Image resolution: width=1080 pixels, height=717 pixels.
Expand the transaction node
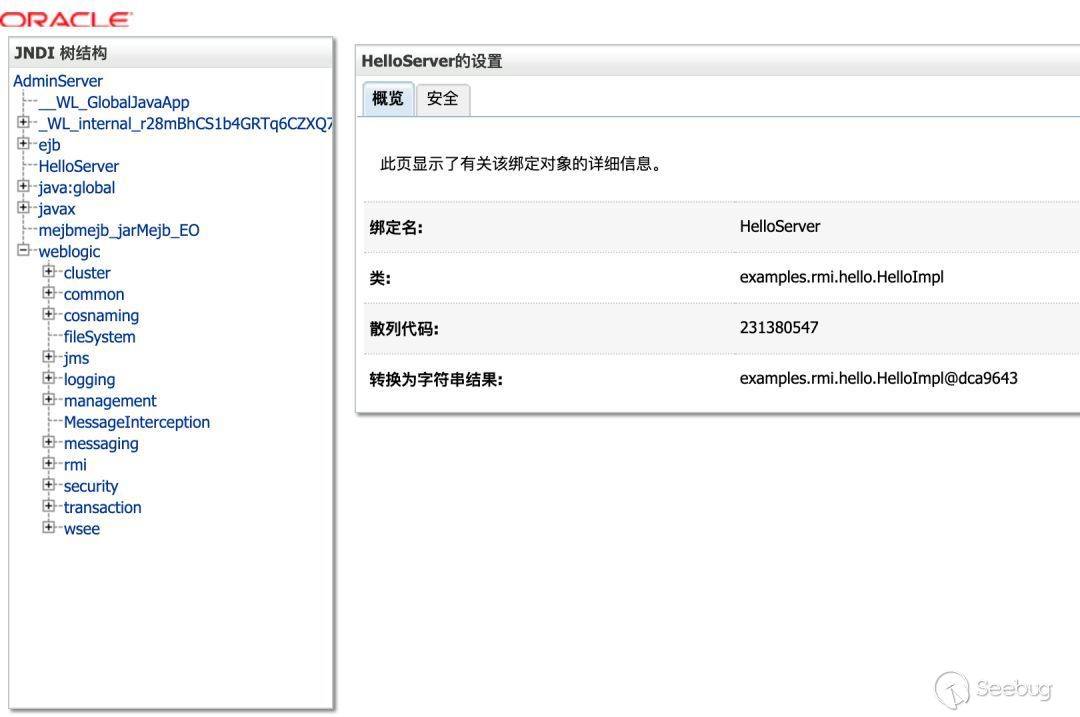[49, 506]
